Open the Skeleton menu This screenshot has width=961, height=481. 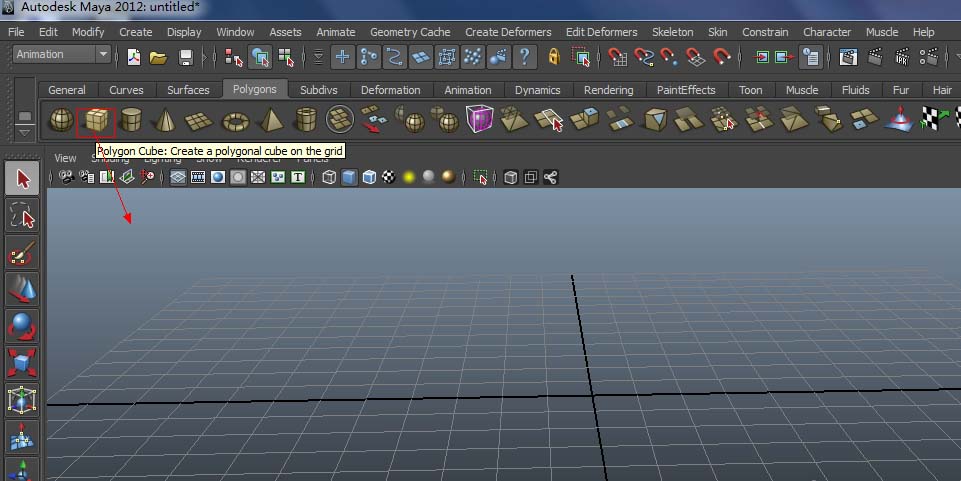[672, 32]
